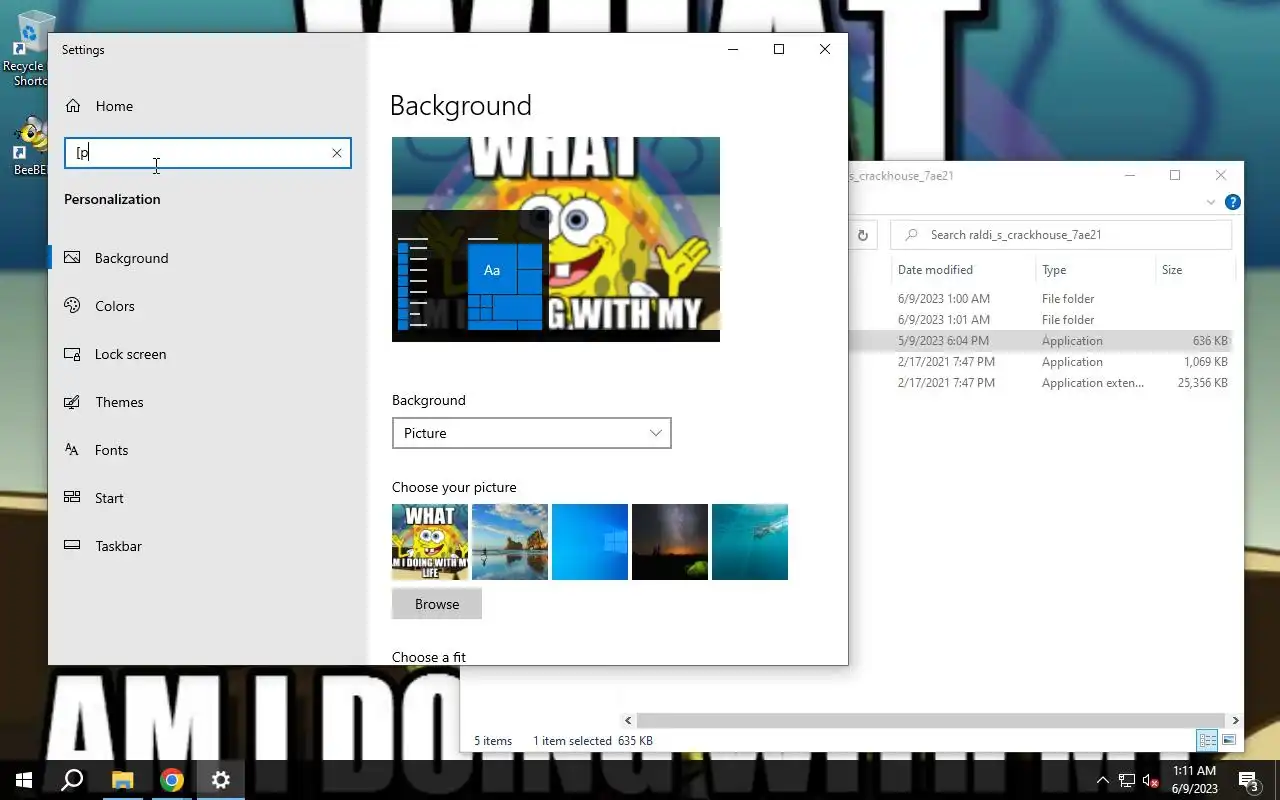This screenshot has width=1280, height=800.
Task: Click the muted volume tray icon
Action: point(1150,780)
